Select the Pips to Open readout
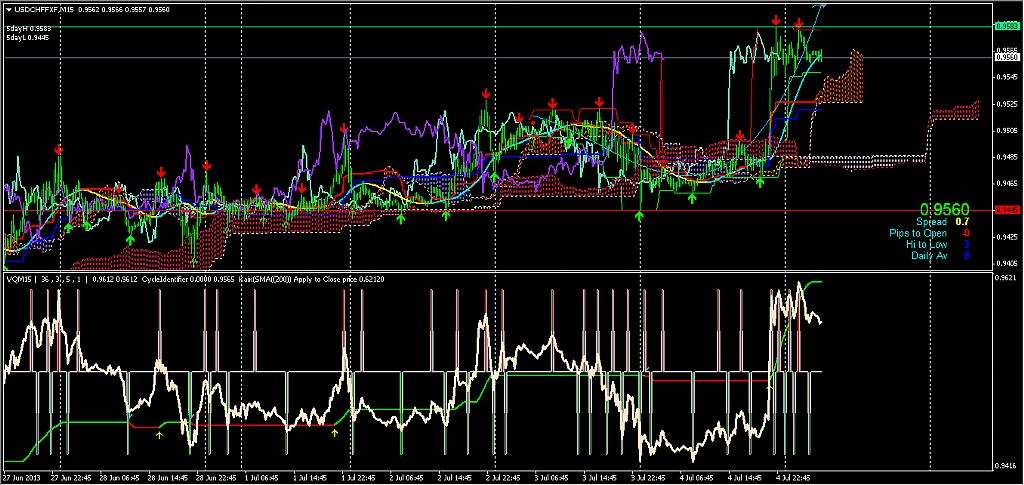Screen dimensions: 1024x485 [928, 233]
